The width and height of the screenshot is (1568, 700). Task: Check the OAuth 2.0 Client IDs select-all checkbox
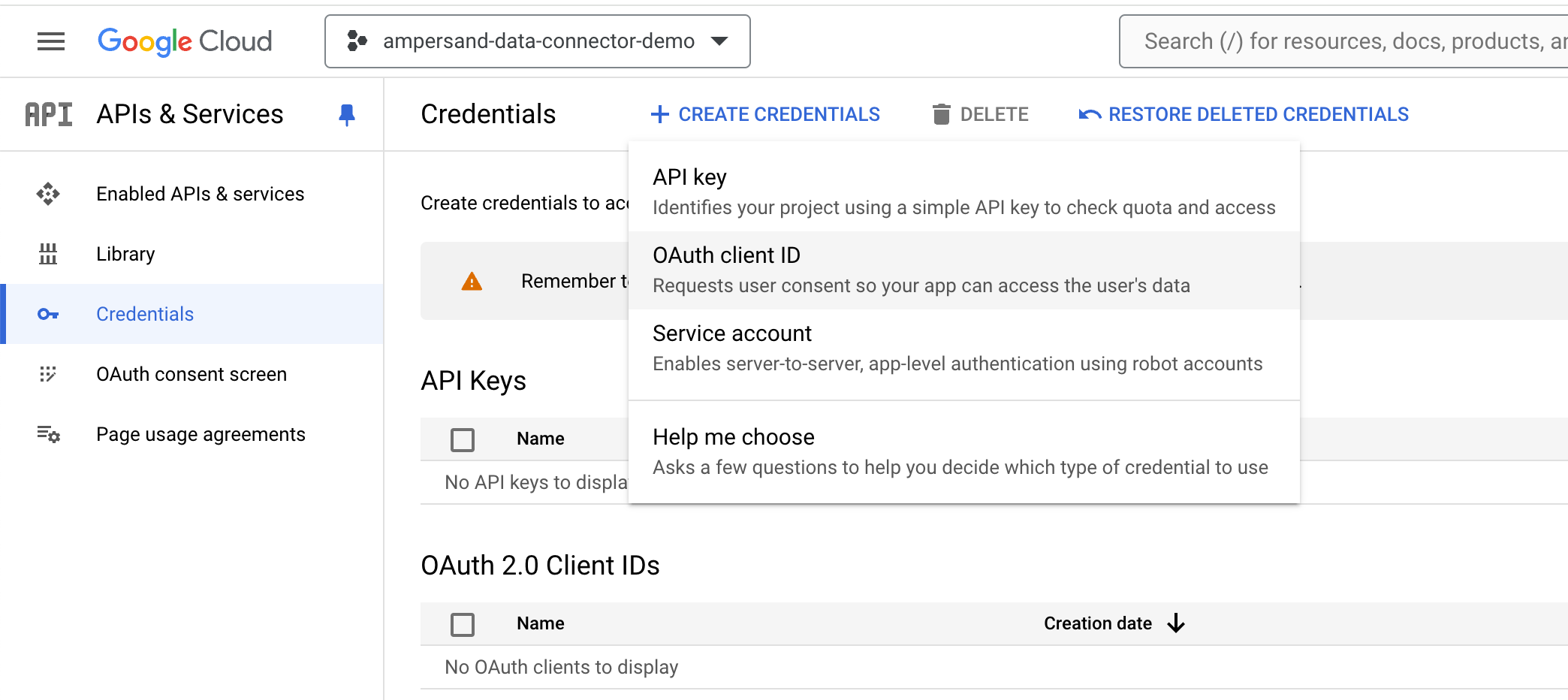463,624
